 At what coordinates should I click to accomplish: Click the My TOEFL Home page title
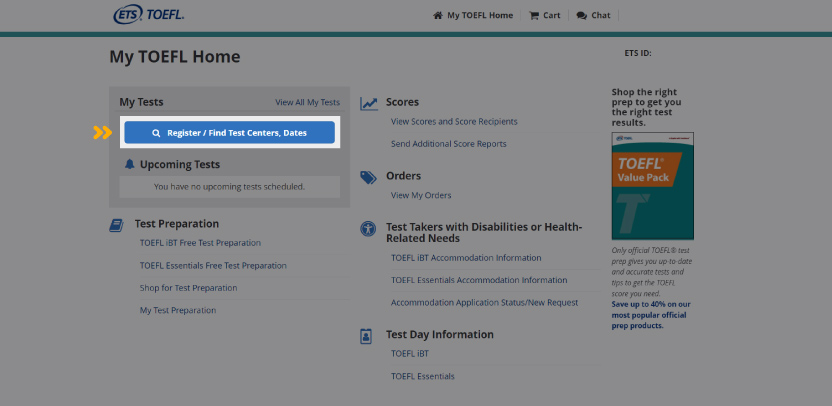pyautogui.click(x=175, y=57)
